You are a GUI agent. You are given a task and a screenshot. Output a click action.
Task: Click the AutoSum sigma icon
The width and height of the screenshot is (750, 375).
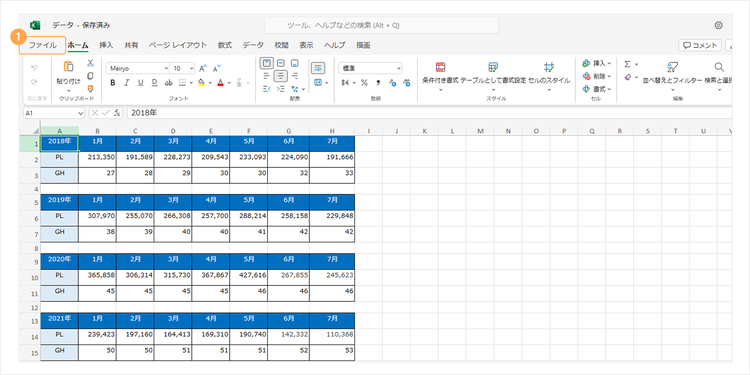point(628,63)
